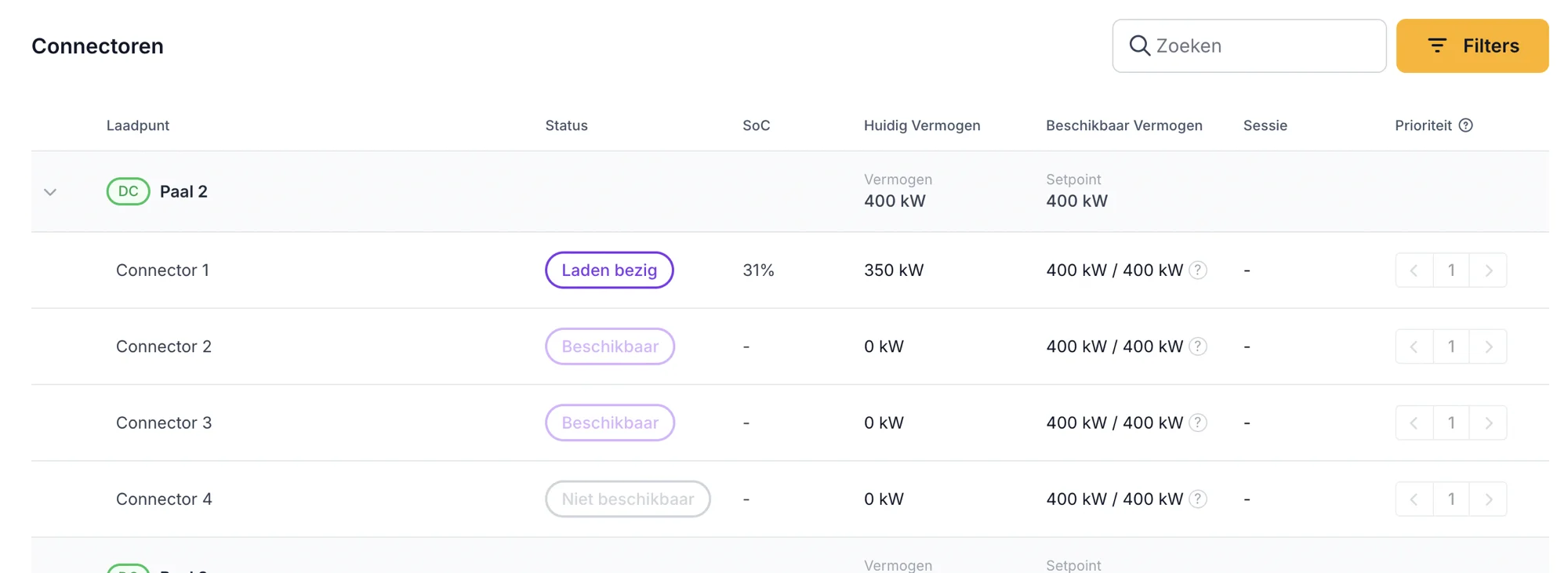Click Connector 3 Beschikbaar status badge

click(x=610, y=422)
